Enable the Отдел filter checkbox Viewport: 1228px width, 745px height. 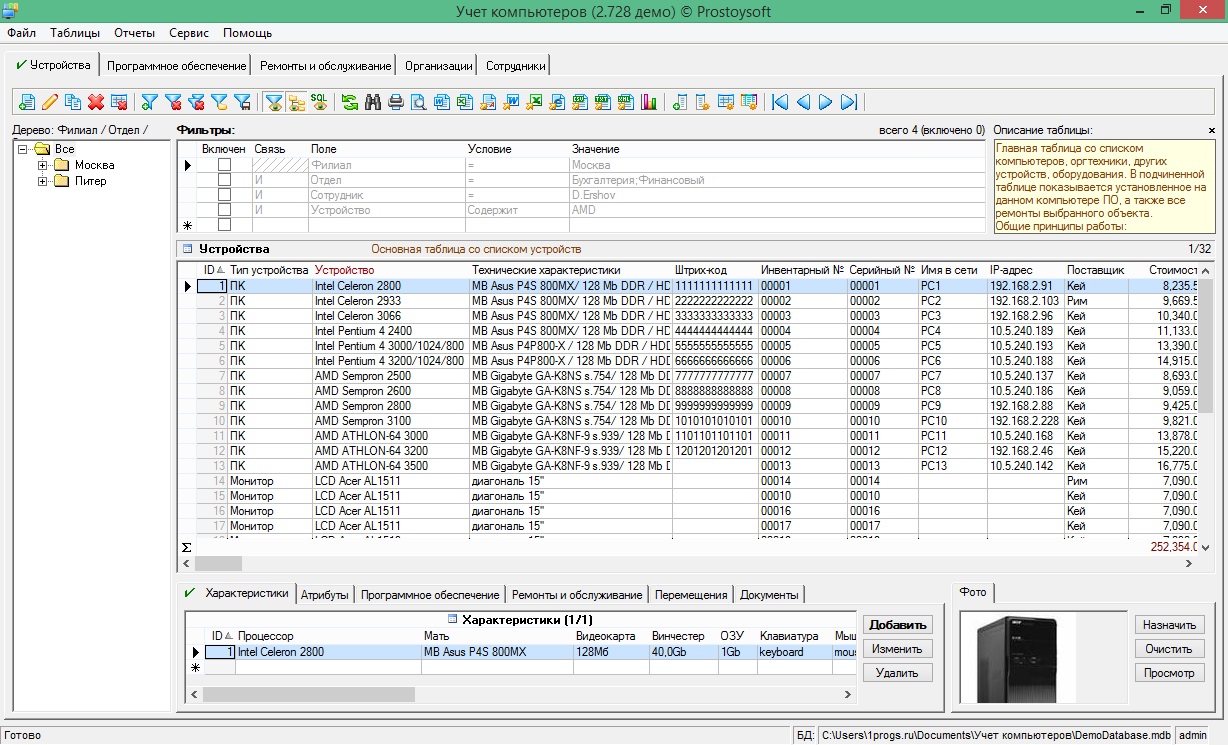[x=224, y=180]
